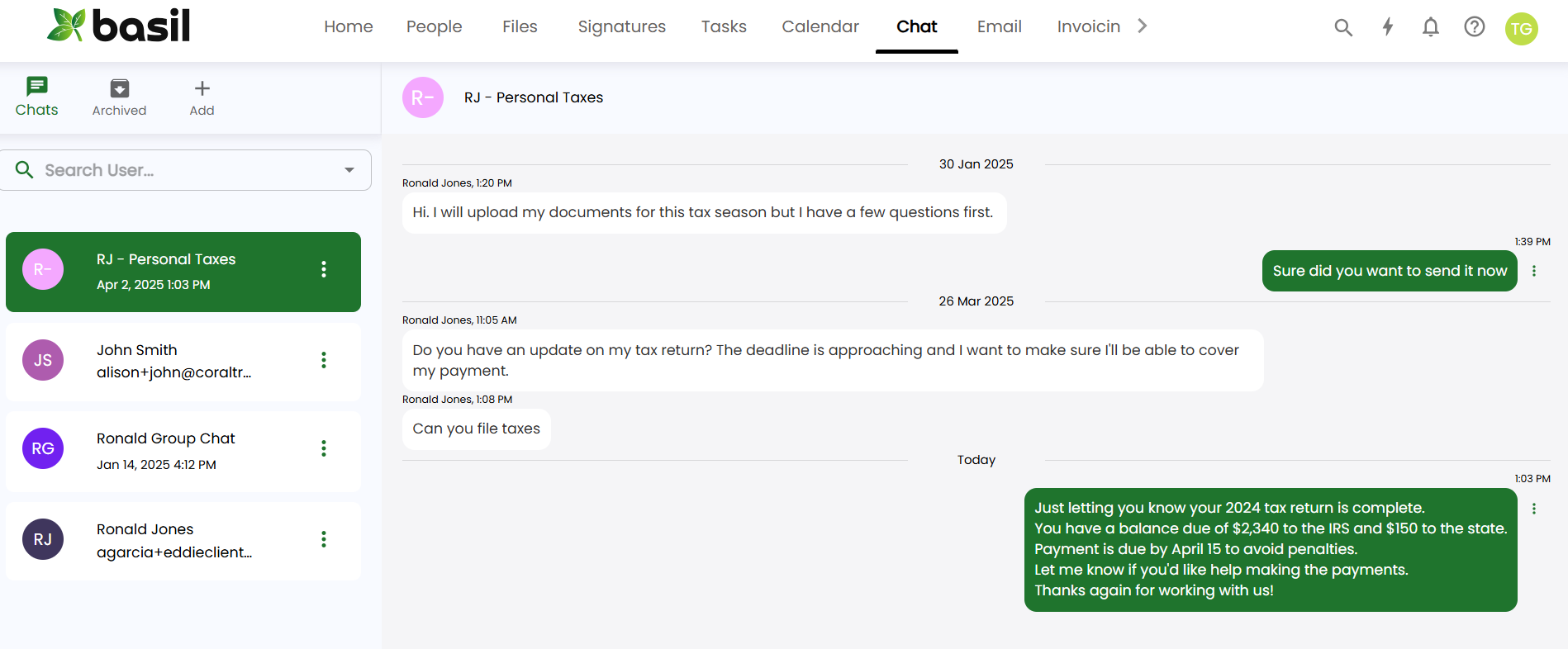
Task: Switch to the Calendar tab
Action: (820, 26)
